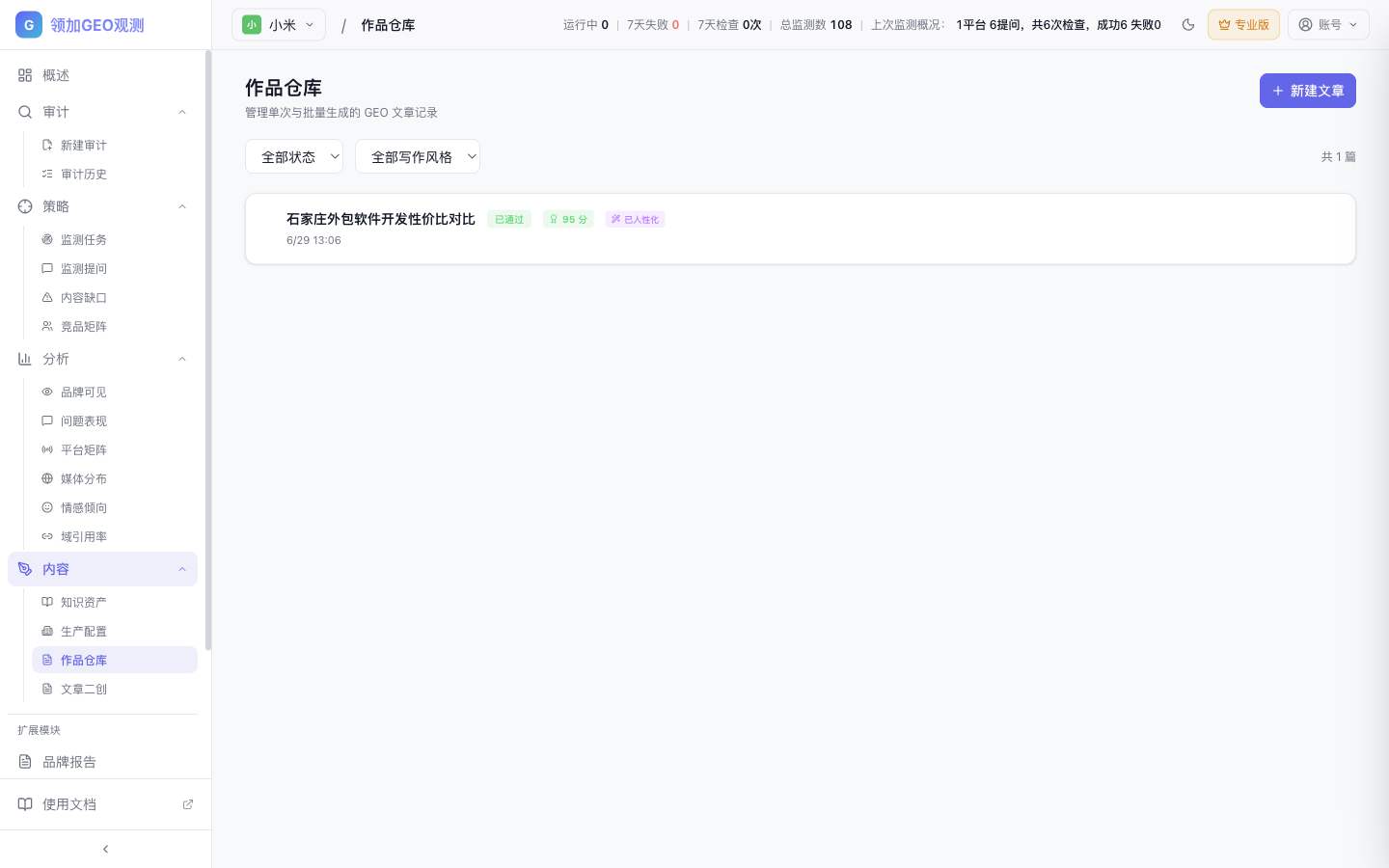Open article 石家庄外包软件开发性价比对比
Viewport: 1389px width, 868px height.
coord(381,219)
